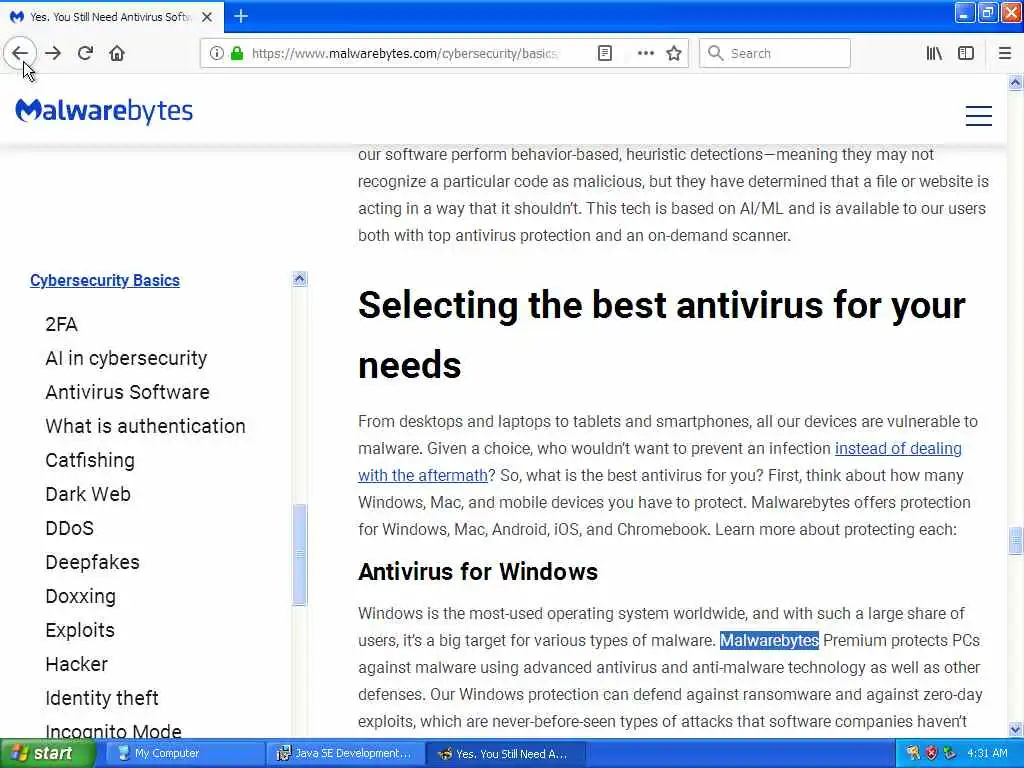
Task: Close the Malwarebytes antivirus tab
Action: pos(207,17)
